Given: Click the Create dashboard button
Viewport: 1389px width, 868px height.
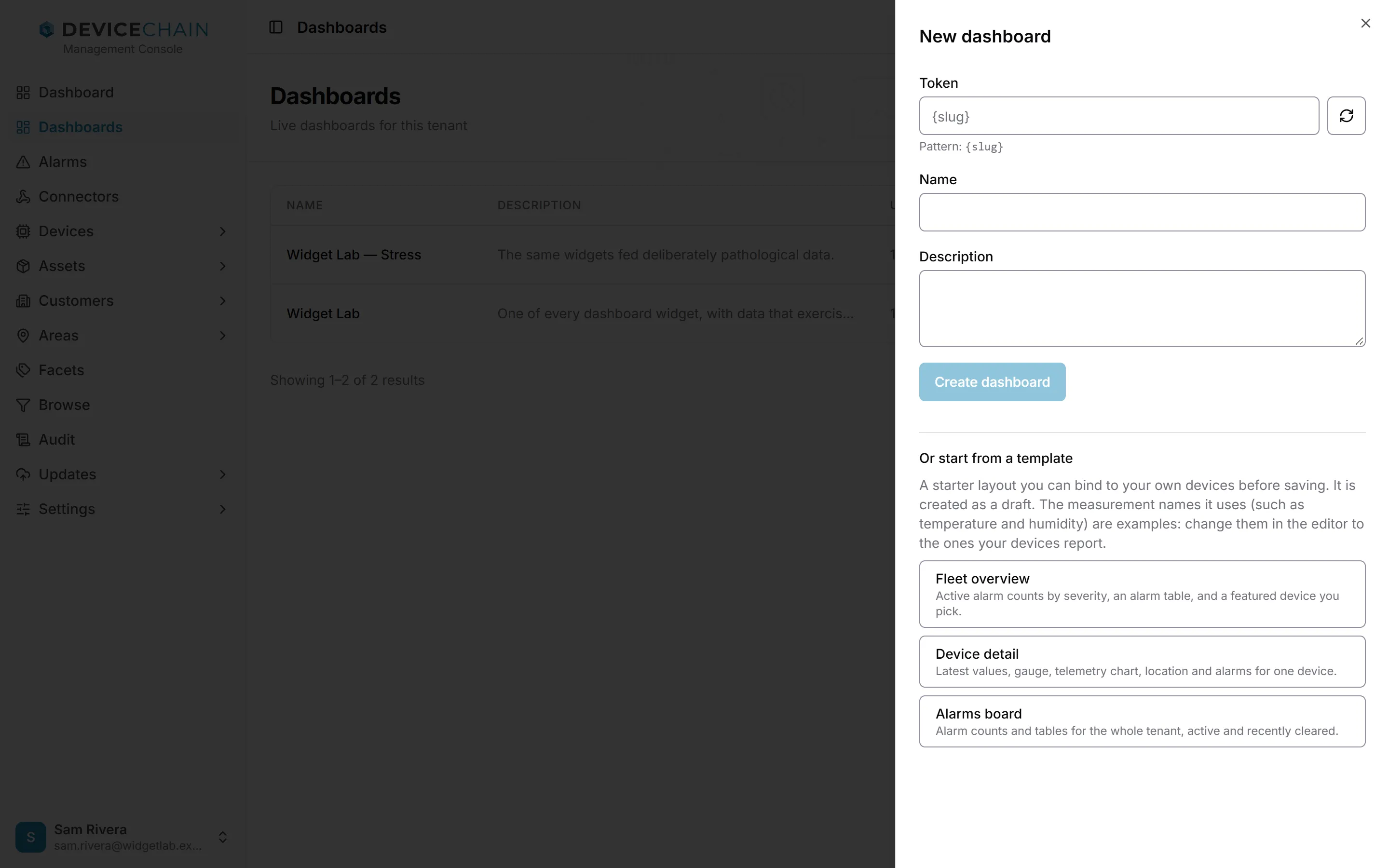Looking at the screenshot, I should (x=992, y=382).
